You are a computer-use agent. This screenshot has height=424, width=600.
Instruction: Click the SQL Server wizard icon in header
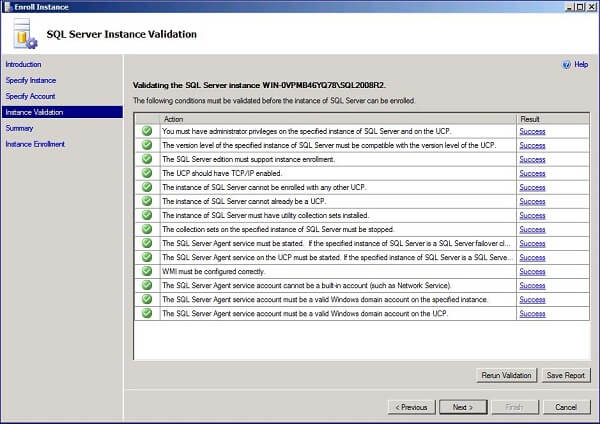pyautogui.click(x=24, y=34)
